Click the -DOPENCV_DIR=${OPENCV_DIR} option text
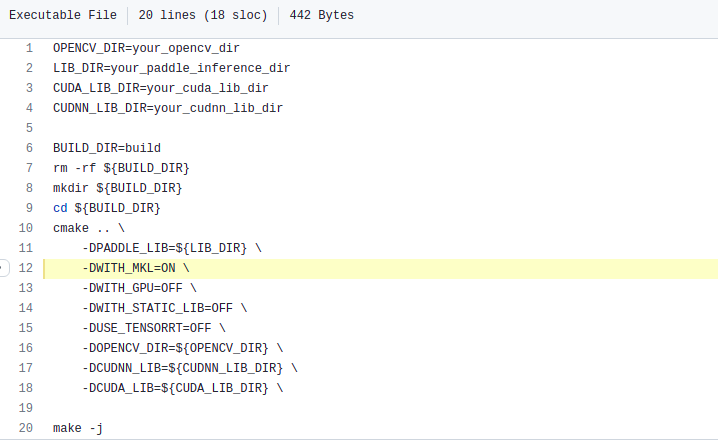 pyautogui.click(x=175, y=348)
